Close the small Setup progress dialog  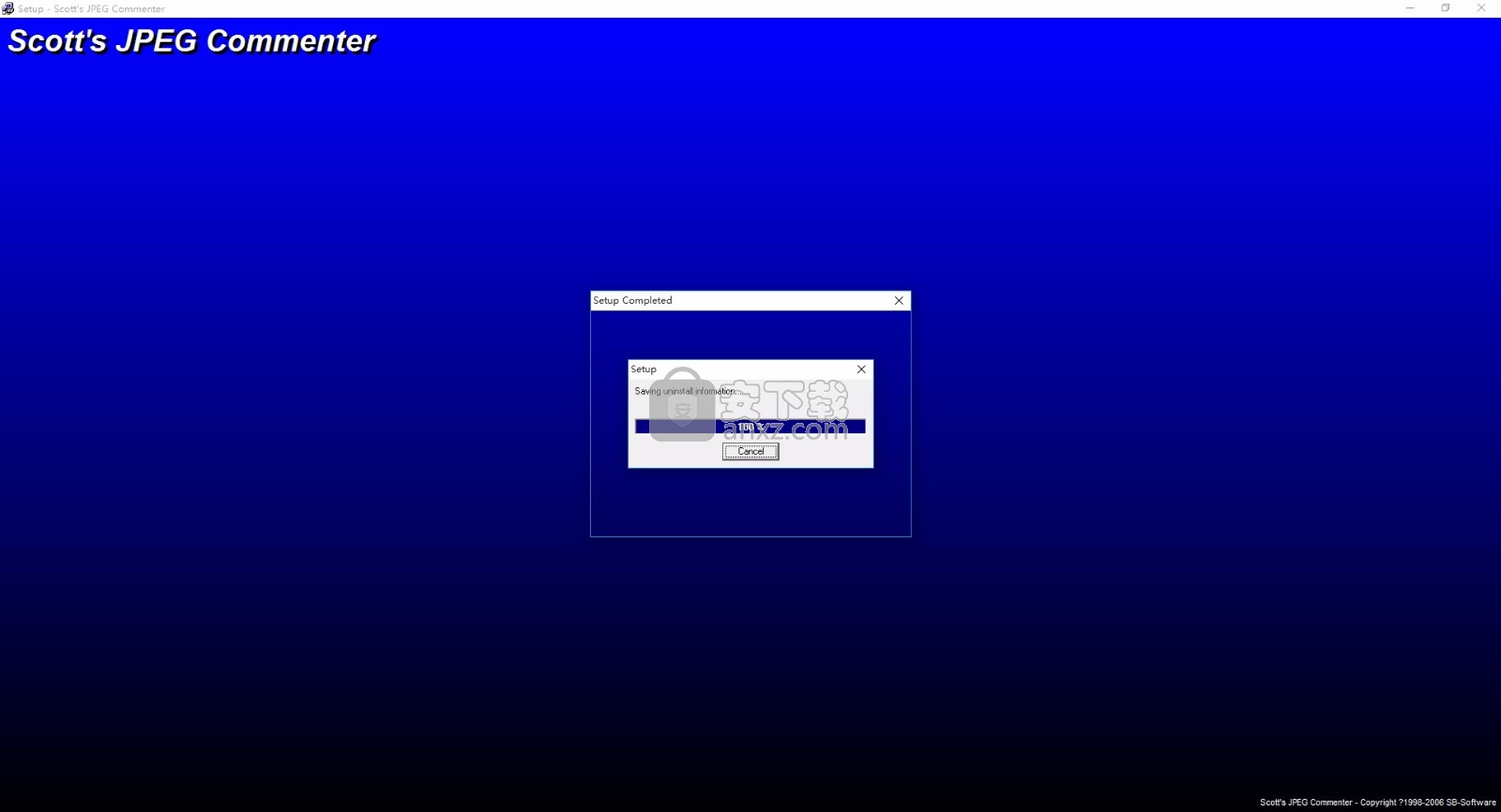click(x=861, y=369)
